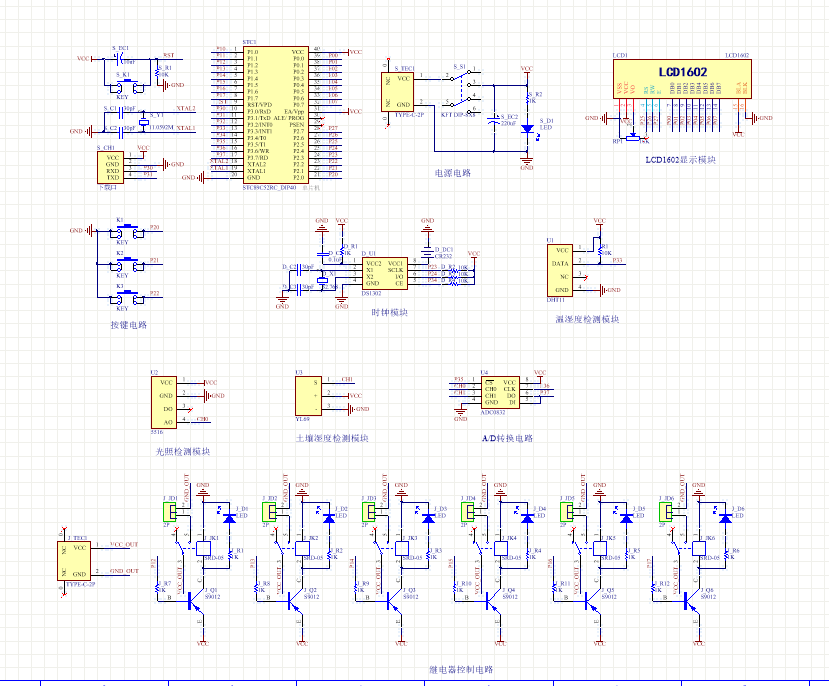Select the K1 push button key
The height and width of the screenshot is (686, 829).
[x=121, y=231]
